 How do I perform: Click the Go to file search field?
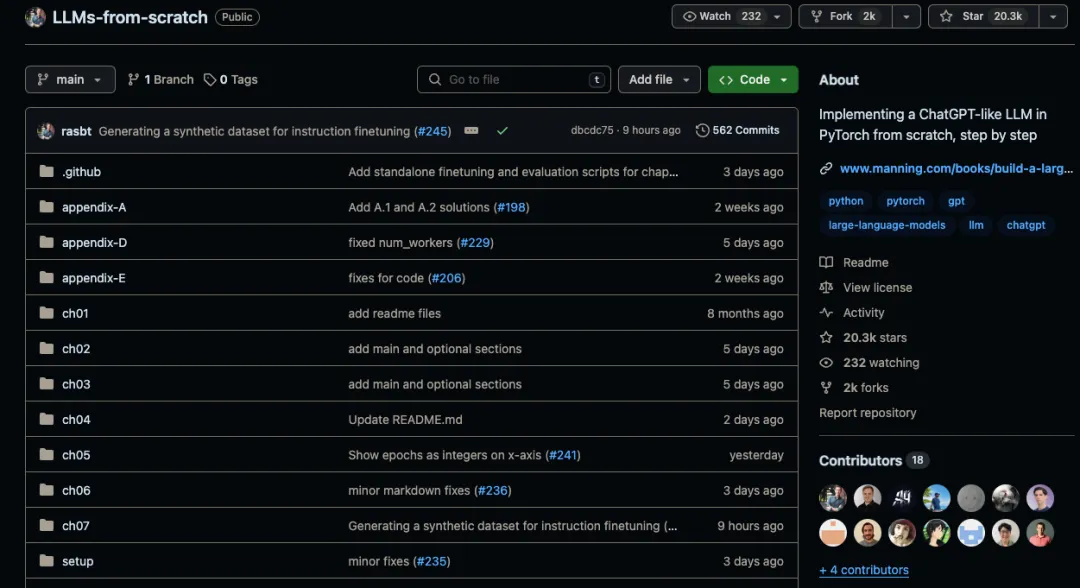tap(513, 79)
